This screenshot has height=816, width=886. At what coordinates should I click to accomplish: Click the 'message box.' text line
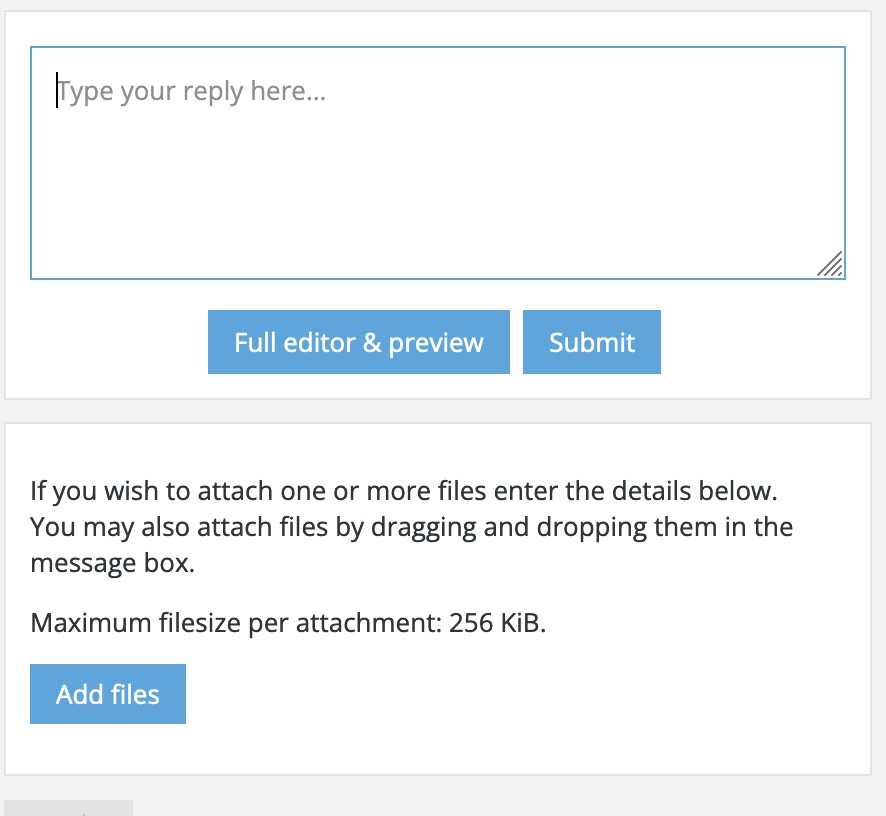(112, 563)
